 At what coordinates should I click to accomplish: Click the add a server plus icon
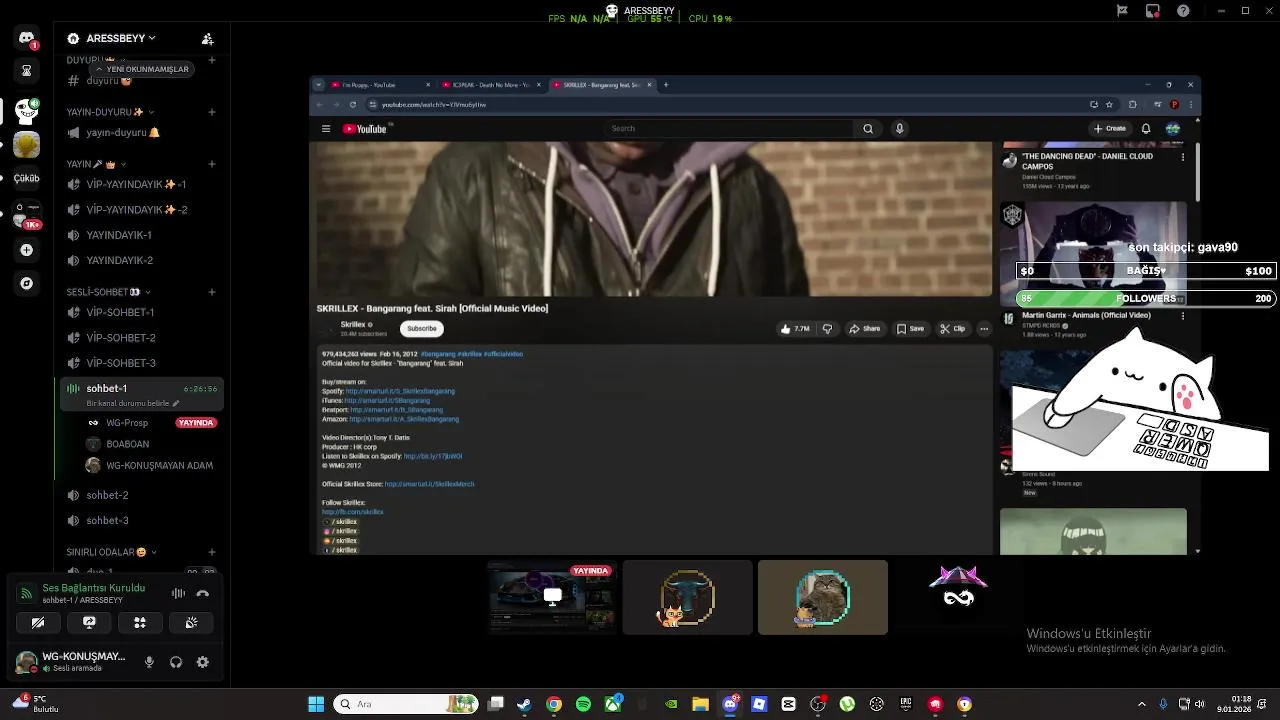pos(26,250)
